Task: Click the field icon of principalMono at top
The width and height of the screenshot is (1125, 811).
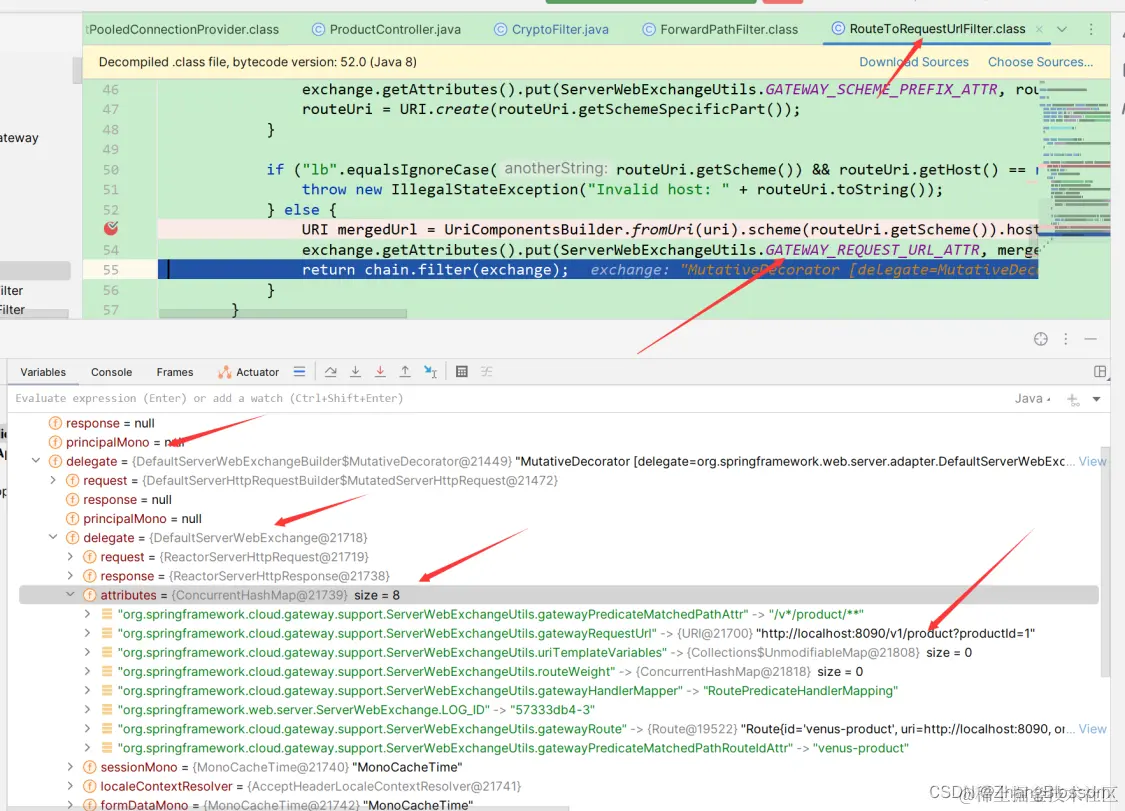Action: coord(55,442)
